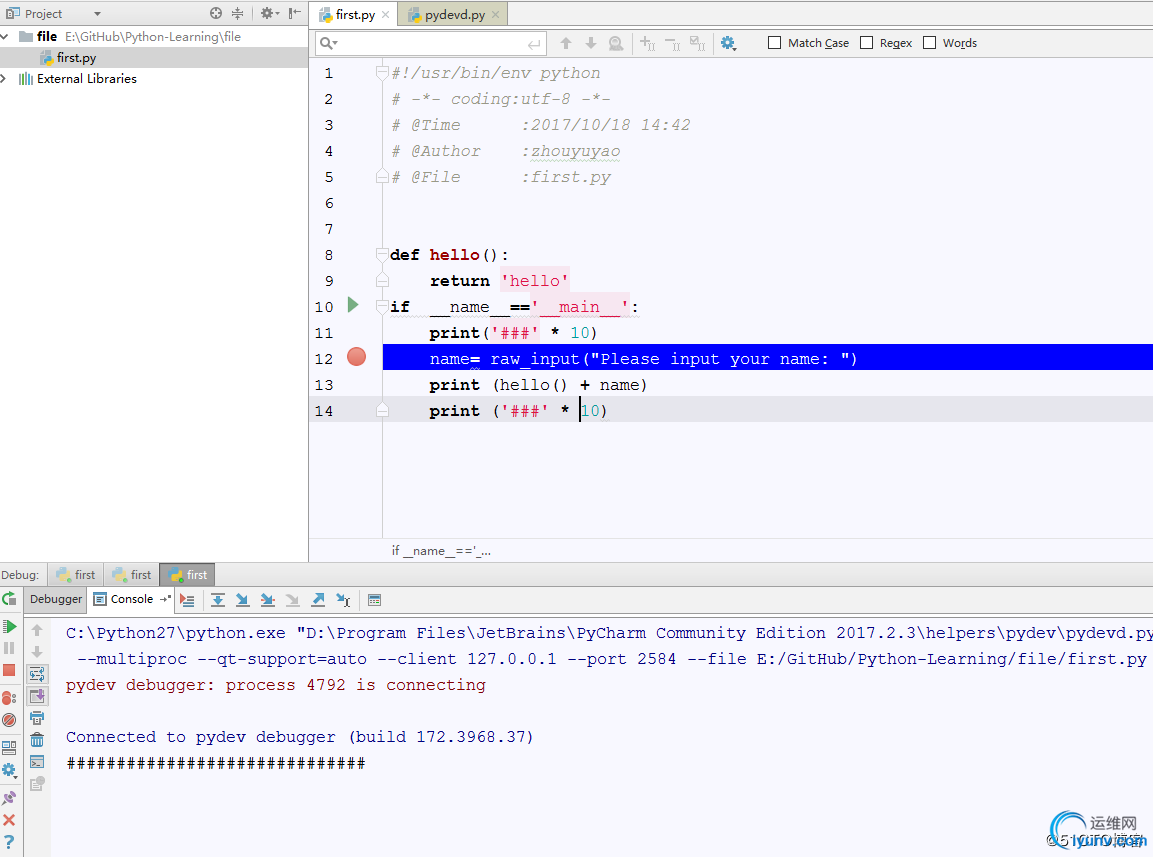This screenshot has width=1153, height=857.
Task: Pin the debug tab
Action: click(x=10, y=798)
